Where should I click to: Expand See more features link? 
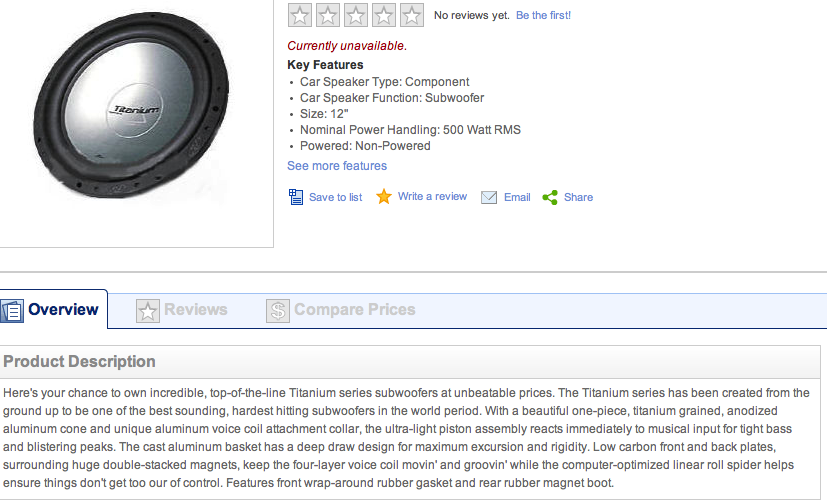[337, 166]
